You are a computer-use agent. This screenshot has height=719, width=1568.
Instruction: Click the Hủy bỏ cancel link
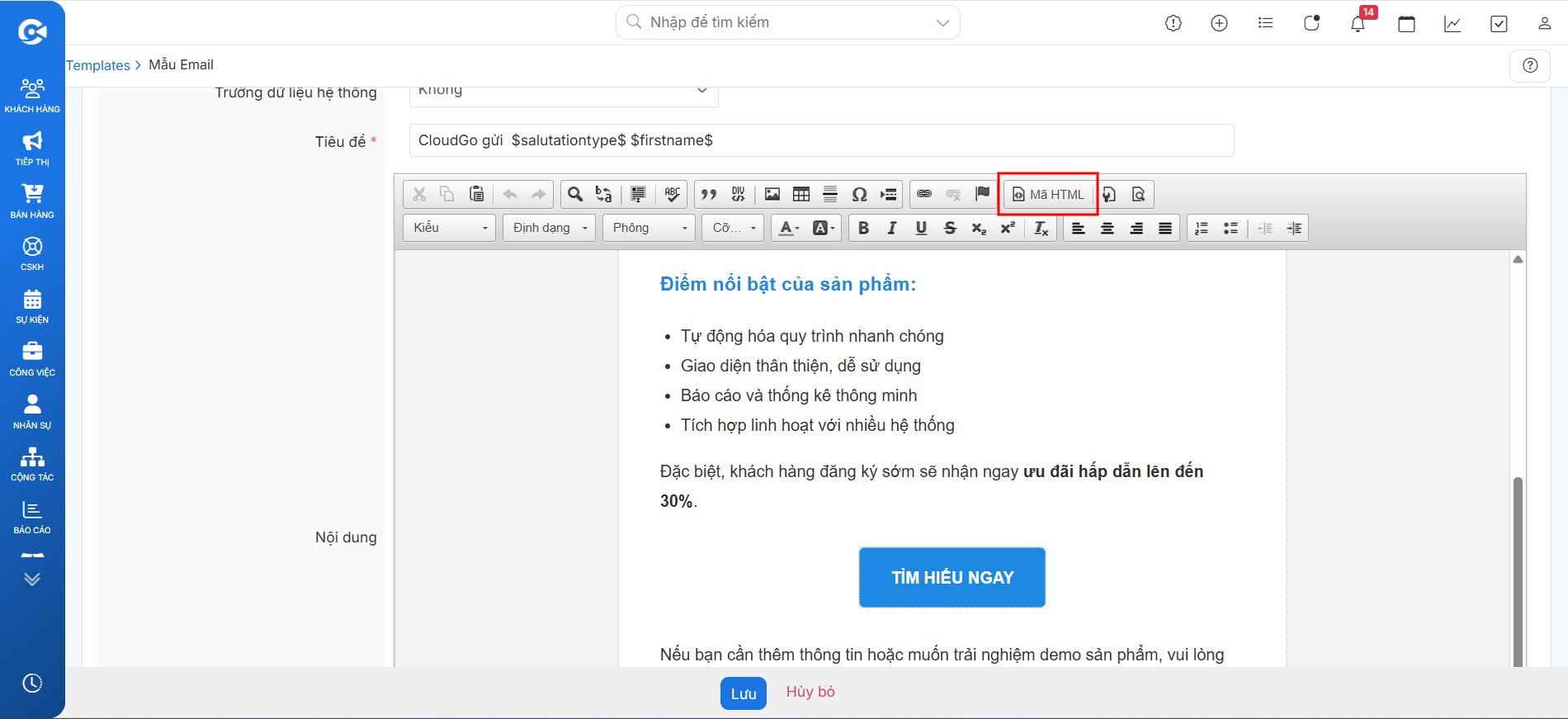[x=810, y=692]
